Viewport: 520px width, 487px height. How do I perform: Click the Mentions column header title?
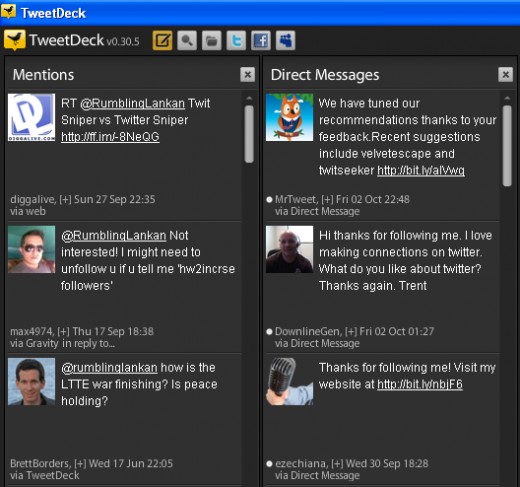(x=43, y=75)
